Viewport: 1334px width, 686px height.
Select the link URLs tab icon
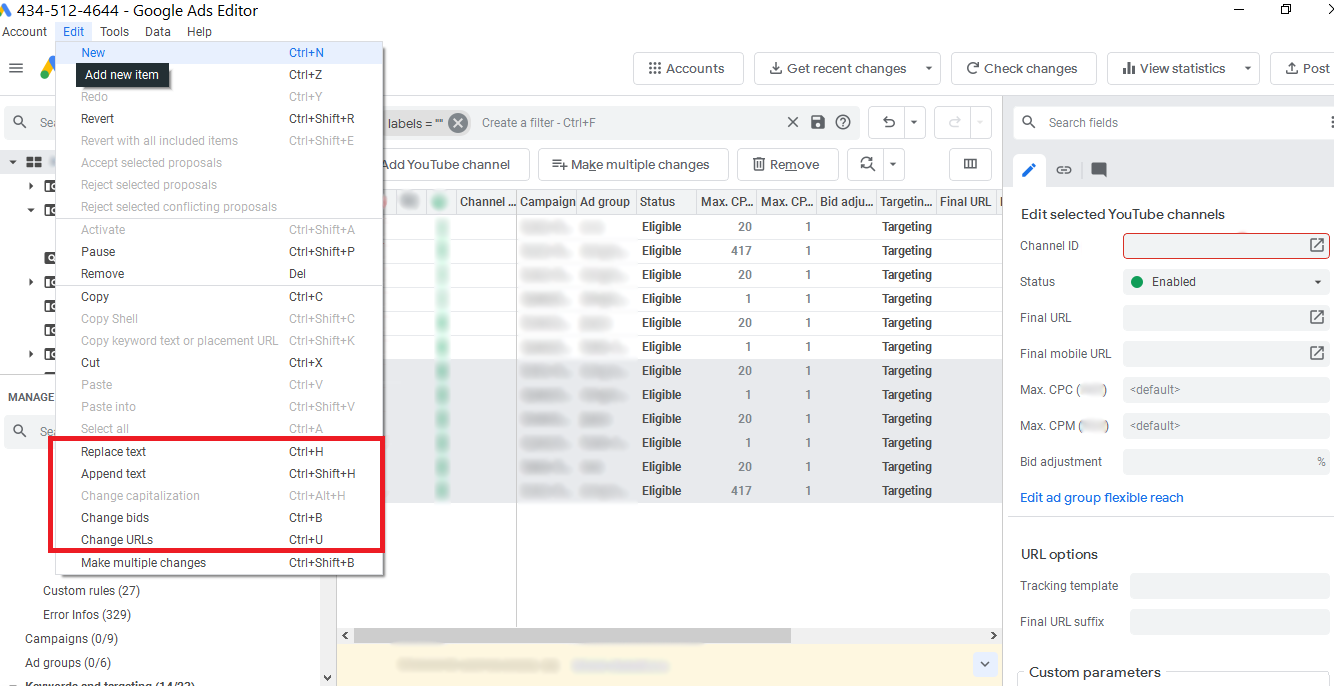click(1064, 169)
